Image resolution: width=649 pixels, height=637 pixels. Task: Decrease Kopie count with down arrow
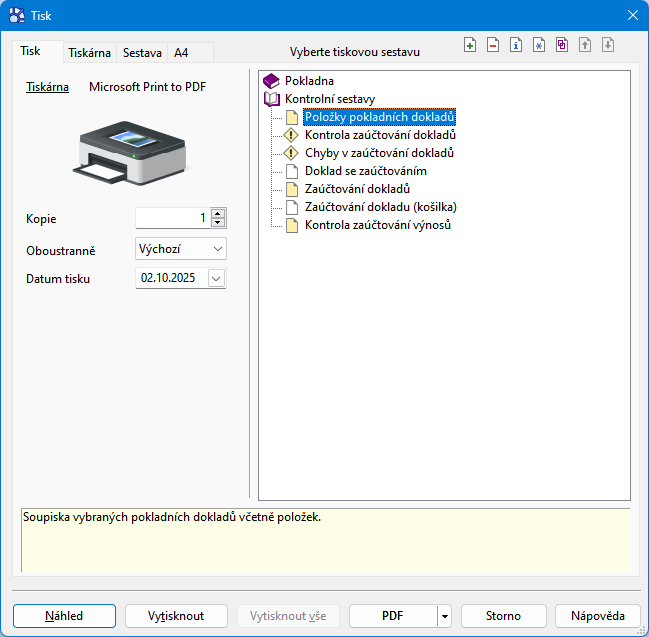point(218,222)
